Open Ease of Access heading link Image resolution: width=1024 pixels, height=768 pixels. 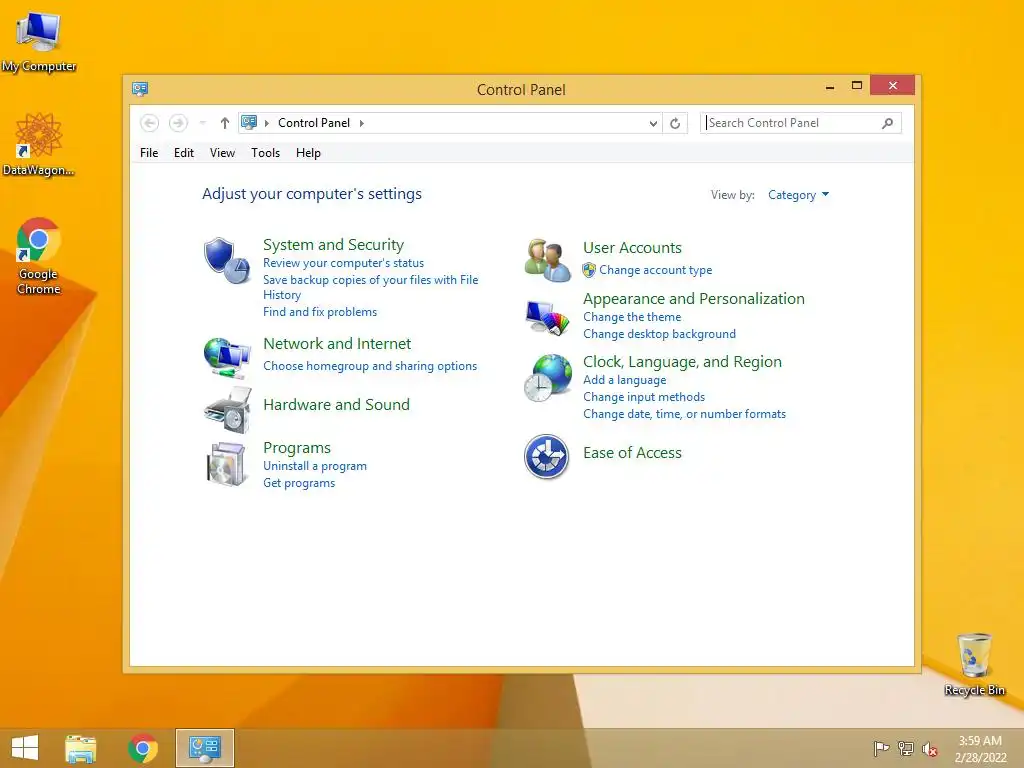[x=632, y=453]
